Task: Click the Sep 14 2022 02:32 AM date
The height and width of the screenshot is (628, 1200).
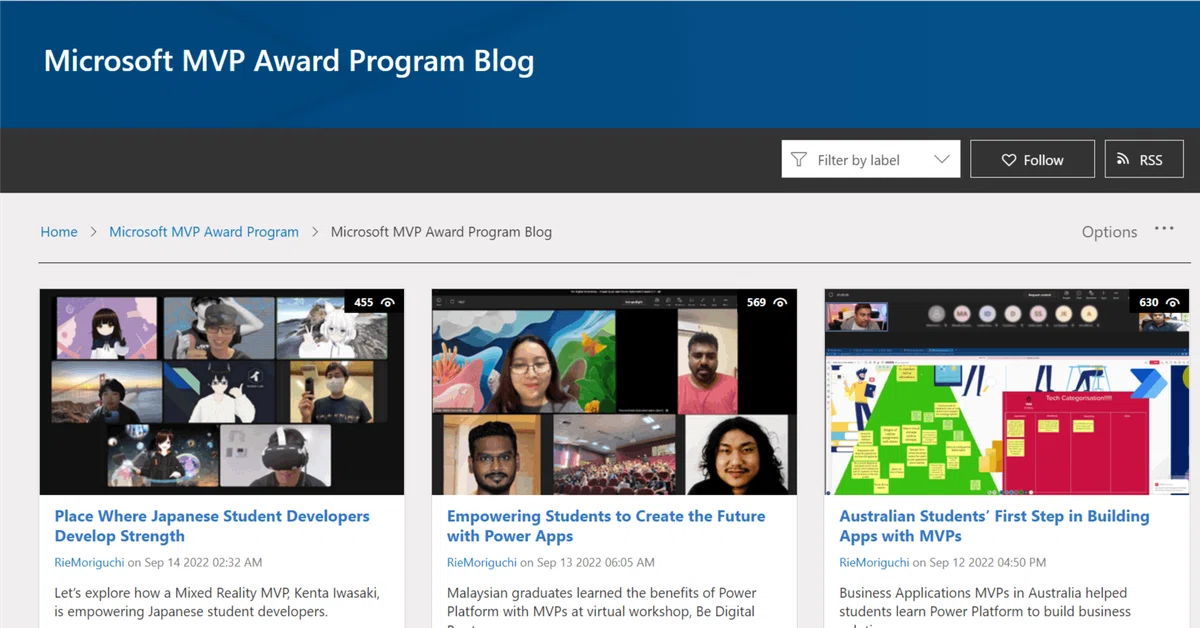Action: (x=204, y=562)
